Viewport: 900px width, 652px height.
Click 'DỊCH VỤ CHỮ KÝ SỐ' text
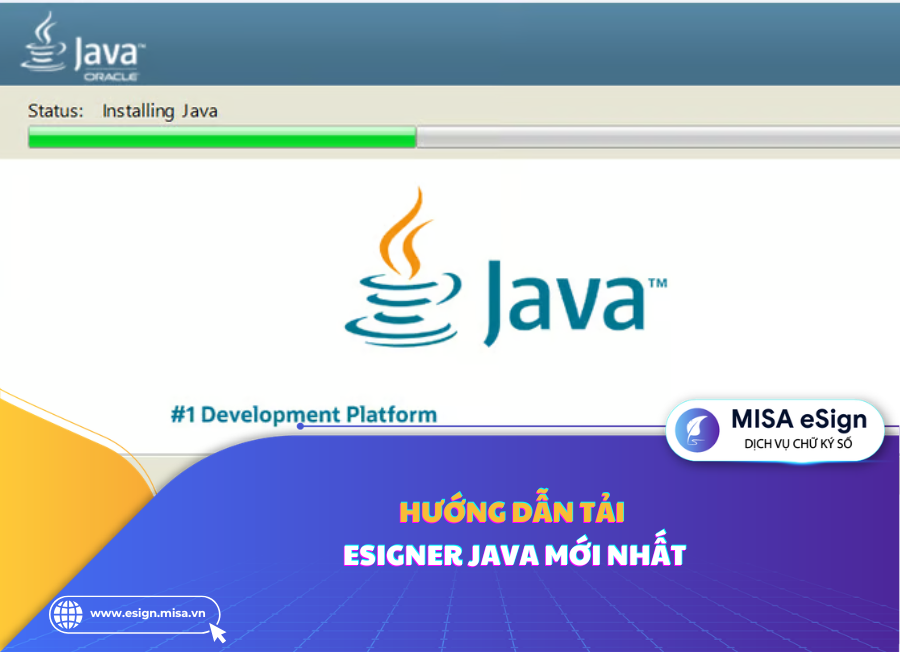(x=798, y=444)
